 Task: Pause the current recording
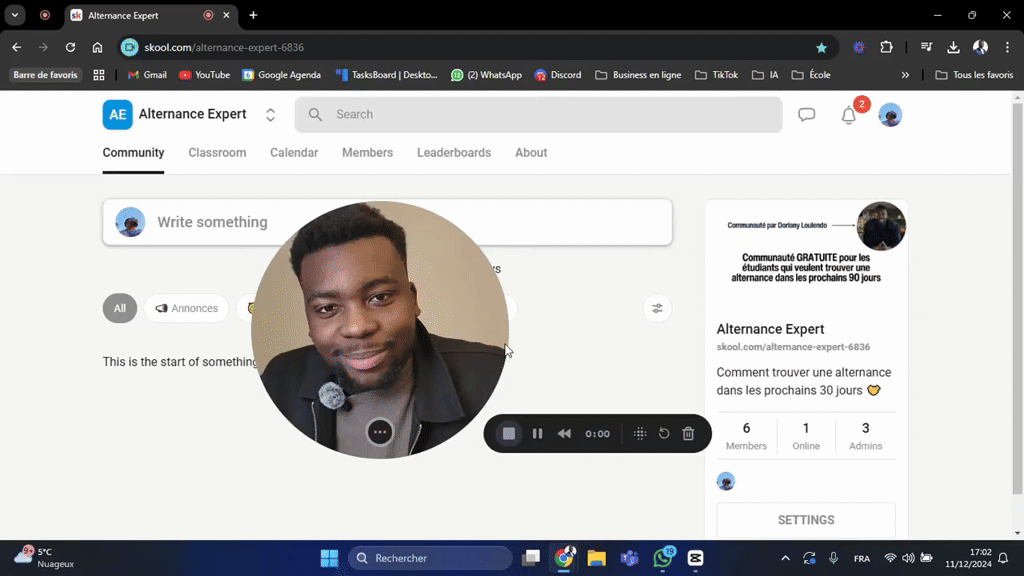tap(537, 433)
